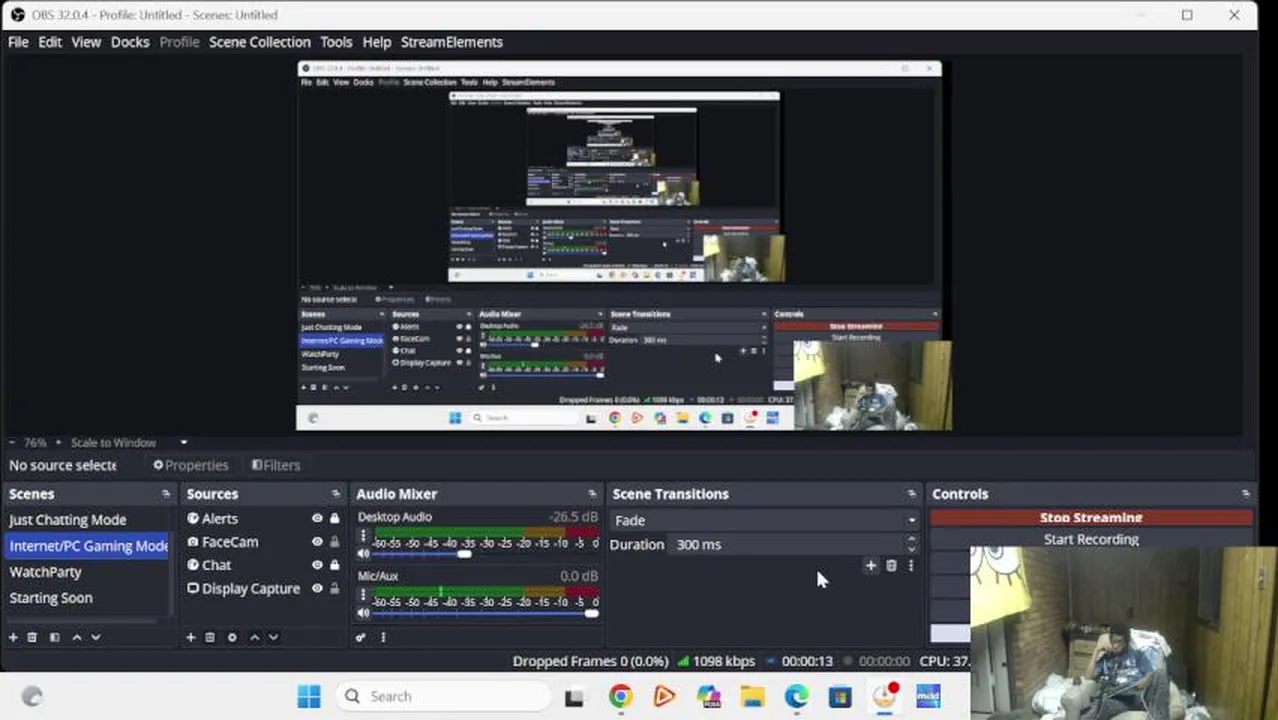Move selected scene up with the arrow
The image size is (1278, 720).
(x=76, y=637)
